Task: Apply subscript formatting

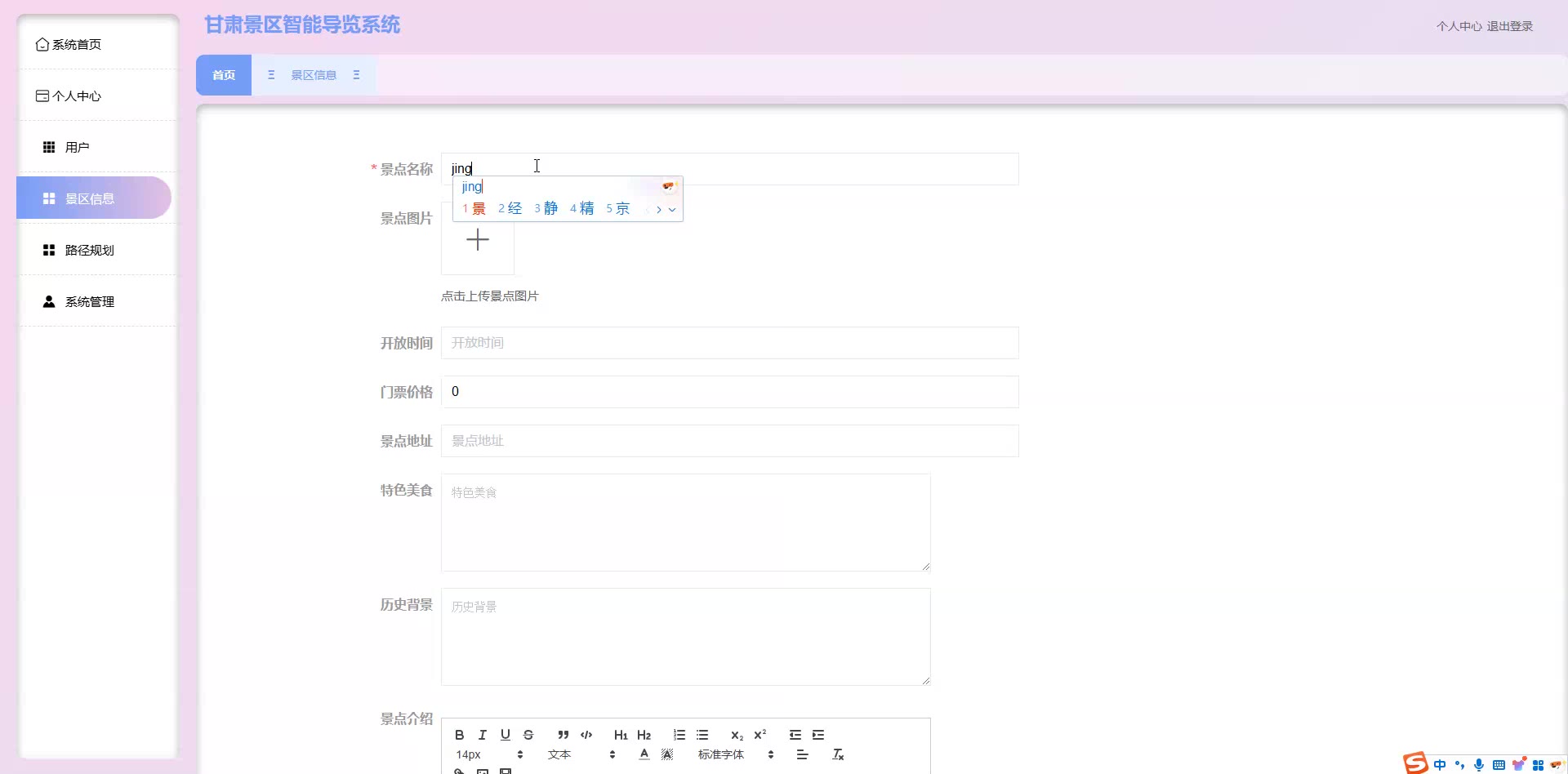Action: click(737, 735)
